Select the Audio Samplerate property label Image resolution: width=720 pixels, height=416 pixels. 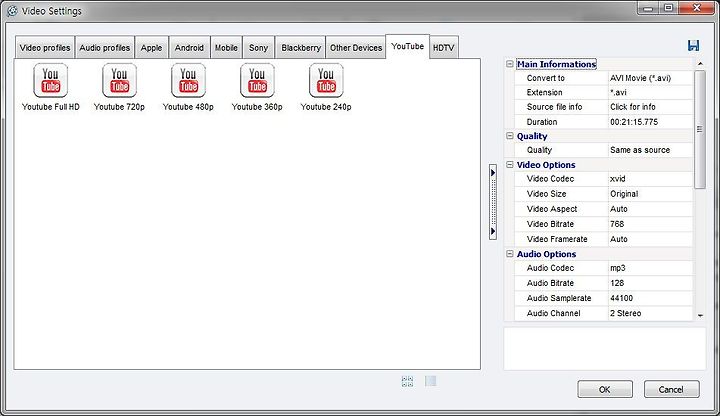click(x=559, y=298)
